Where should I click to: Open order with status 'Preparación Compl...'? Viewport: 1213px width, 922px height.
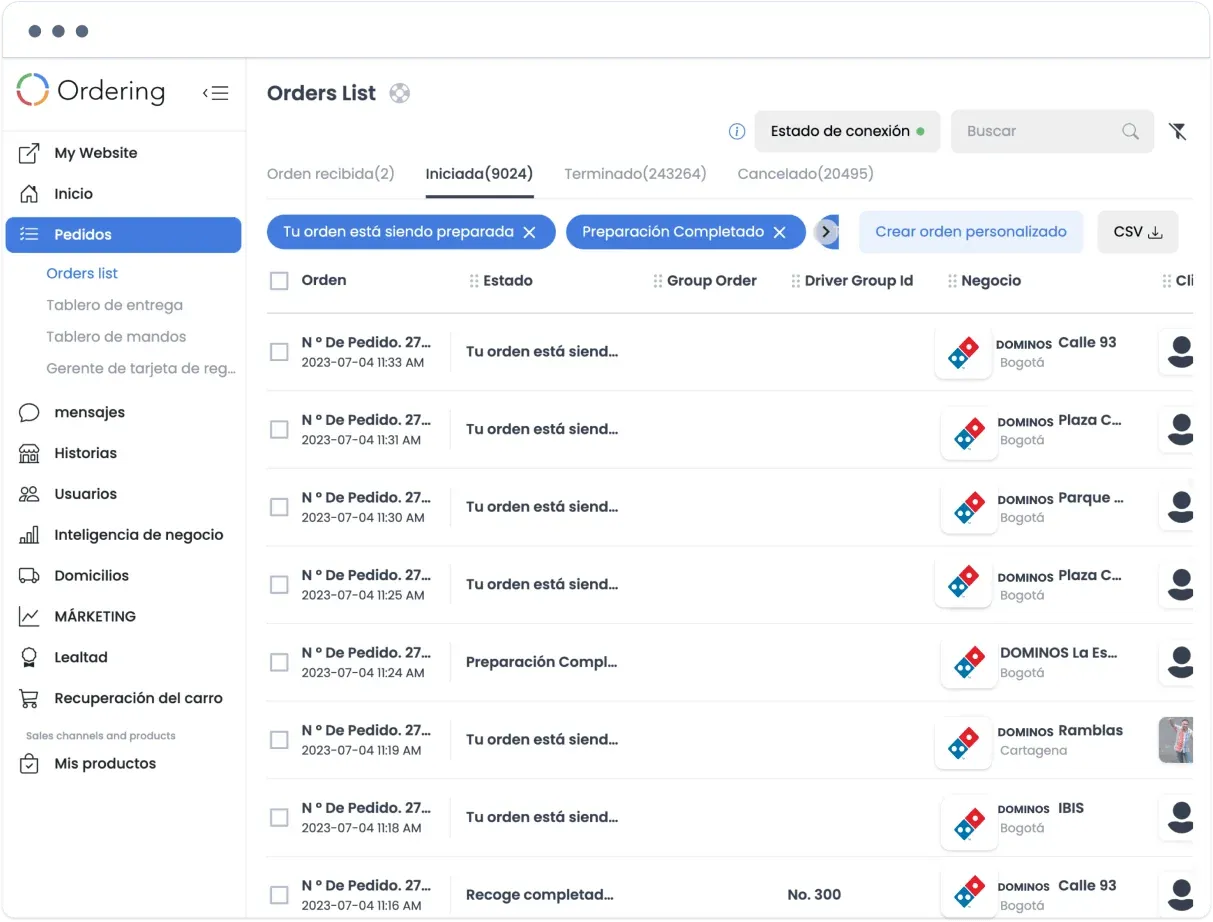pyautogui.click(x=541, y=662)
